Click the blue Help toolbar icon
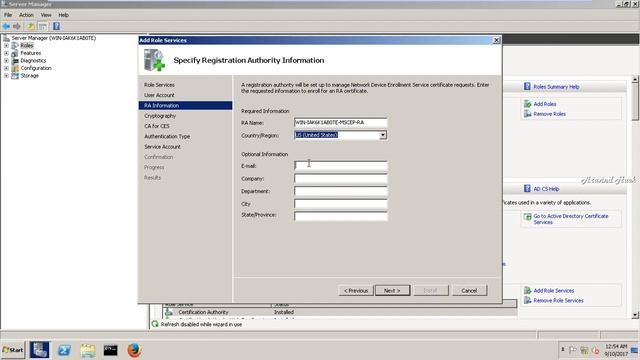Image resolution: width=640 pixels, height=360 pixels. (x=56, y=27)
